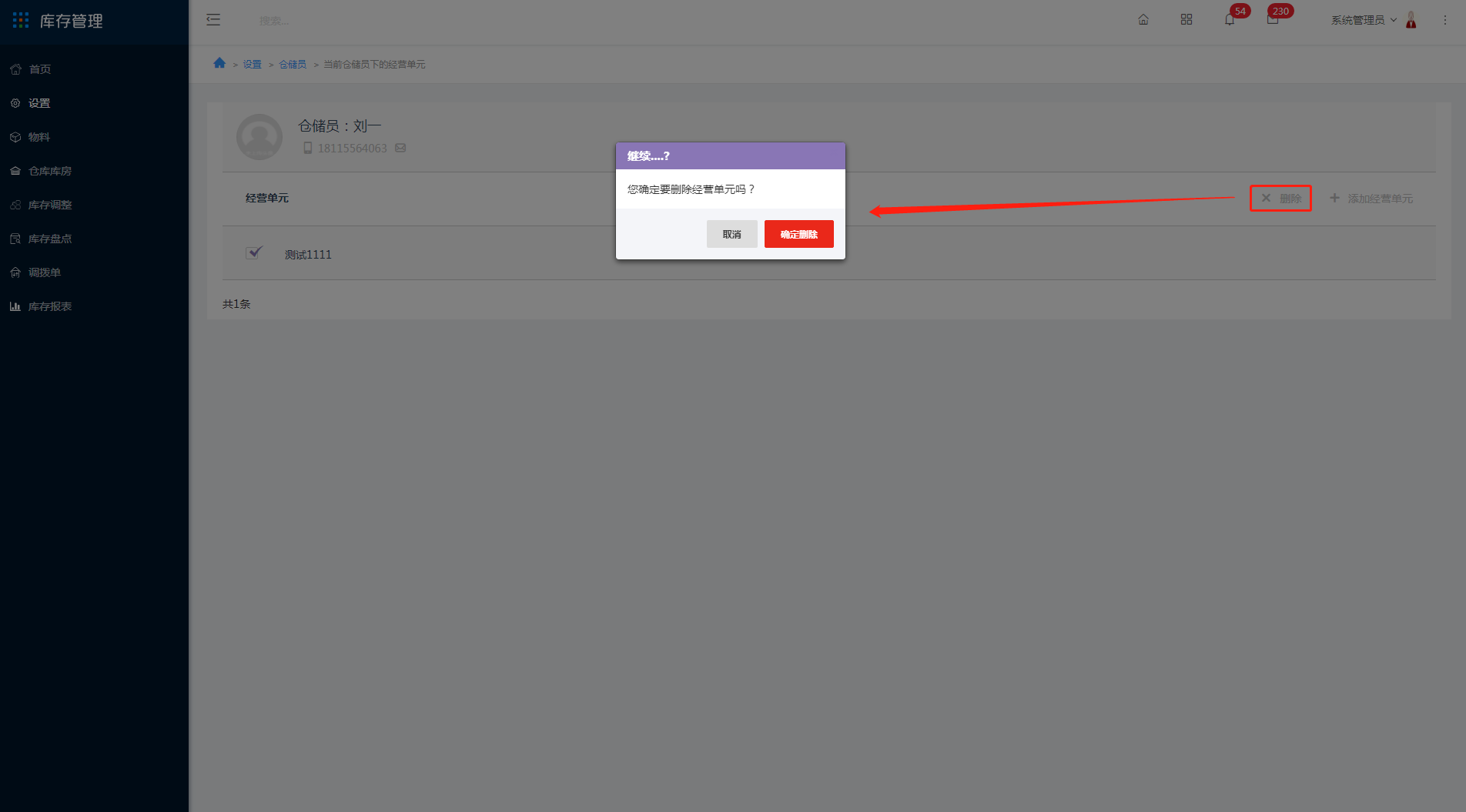Open the four-squares apps icon in the top bar
Viewport: 1466px width, 812px height.
[1187, 20]
